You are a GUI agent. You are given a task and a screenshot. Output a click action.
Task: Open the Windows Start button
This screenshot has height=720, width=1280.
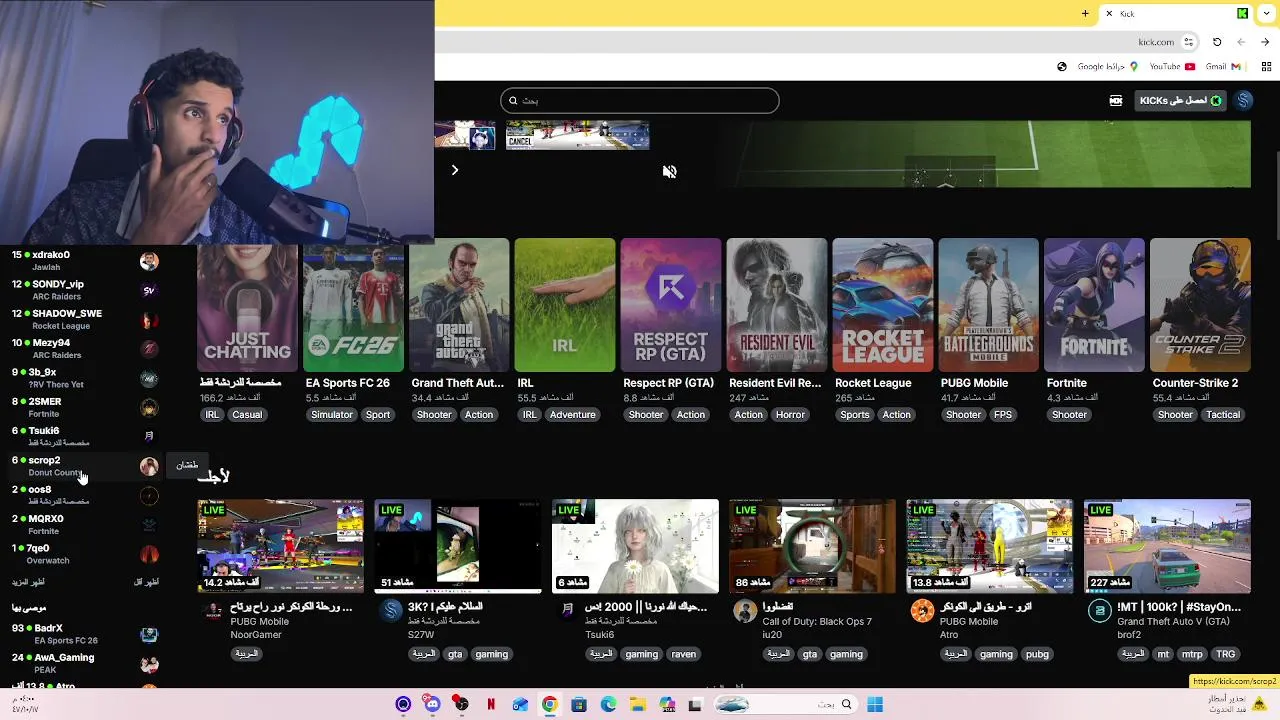[875, 704]
